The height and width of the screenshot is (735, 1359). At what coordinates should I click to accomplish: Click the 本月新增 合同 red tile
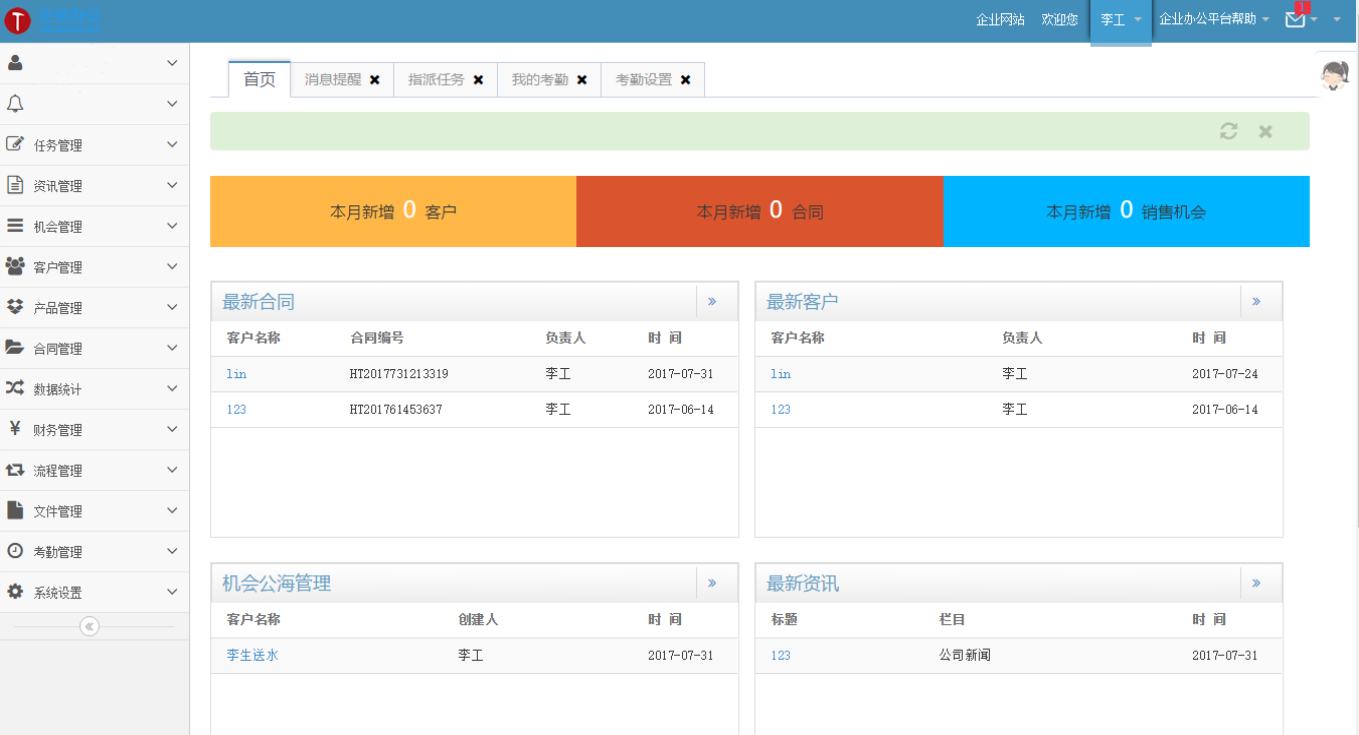click(760, 211)
